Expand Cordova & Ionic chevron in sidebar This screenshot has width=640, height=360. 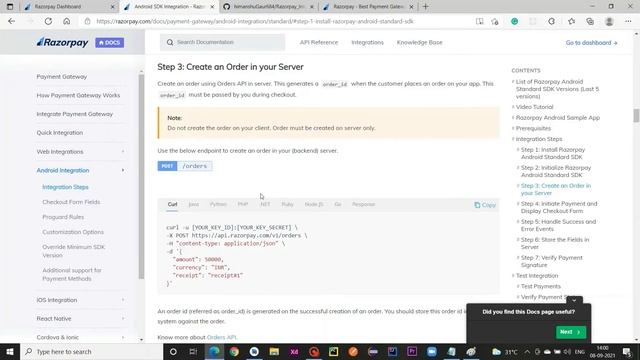point(123,338)
